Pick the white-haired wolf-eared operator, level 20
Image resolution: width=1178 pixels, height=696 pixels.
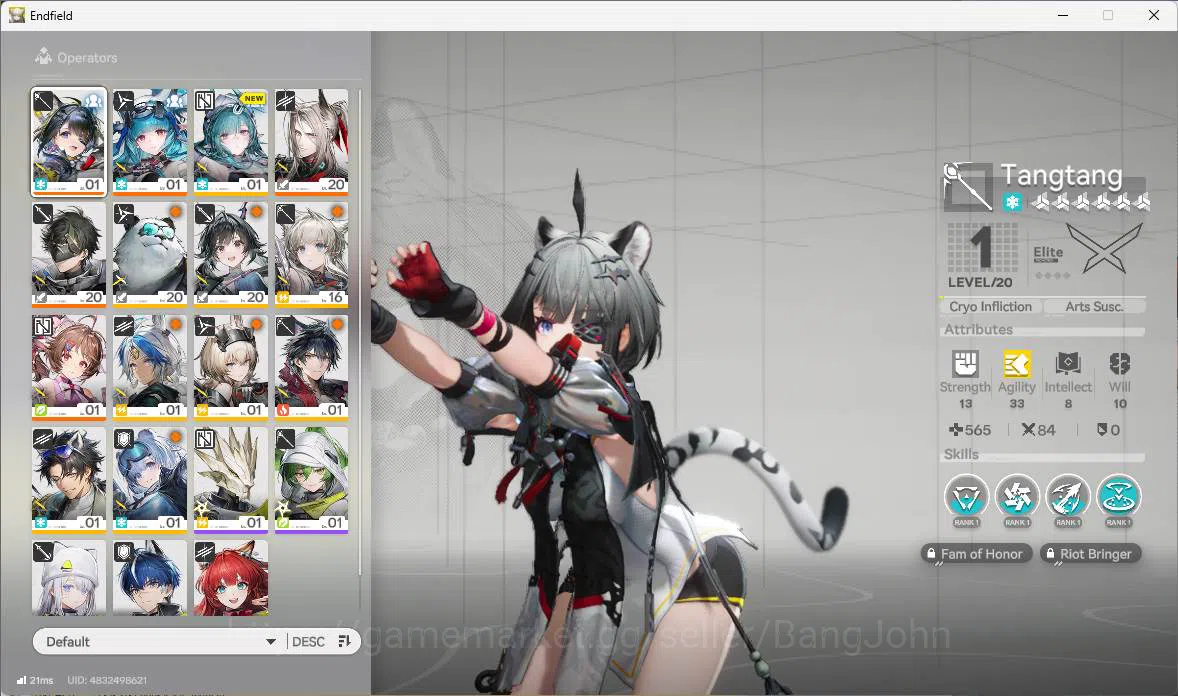coord(312,142)
